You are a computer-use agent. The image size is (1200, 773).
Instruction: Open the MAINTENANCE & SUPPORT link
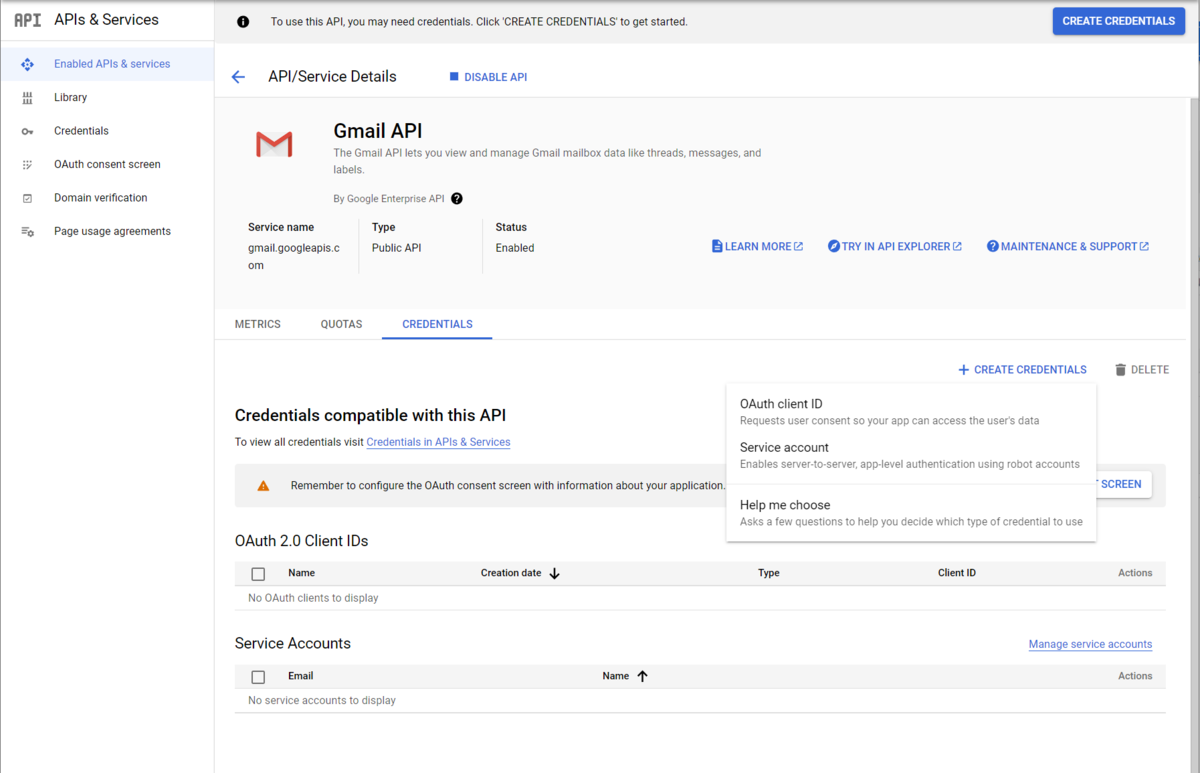(x=1067, y=246)
